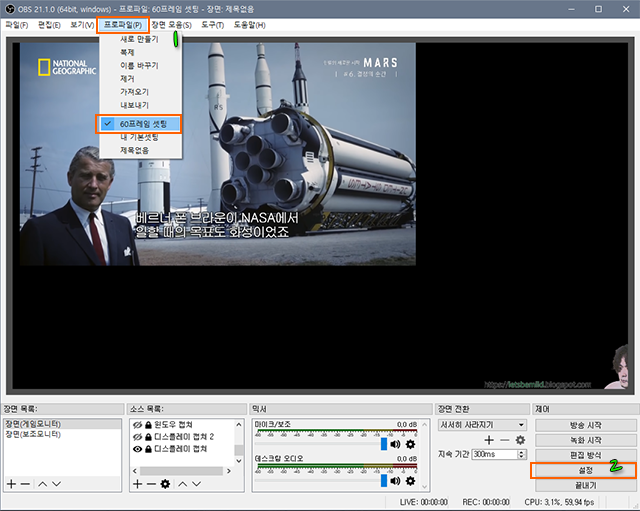
Task: Click the OBS logo in title bar
Action: coord(10,9)
